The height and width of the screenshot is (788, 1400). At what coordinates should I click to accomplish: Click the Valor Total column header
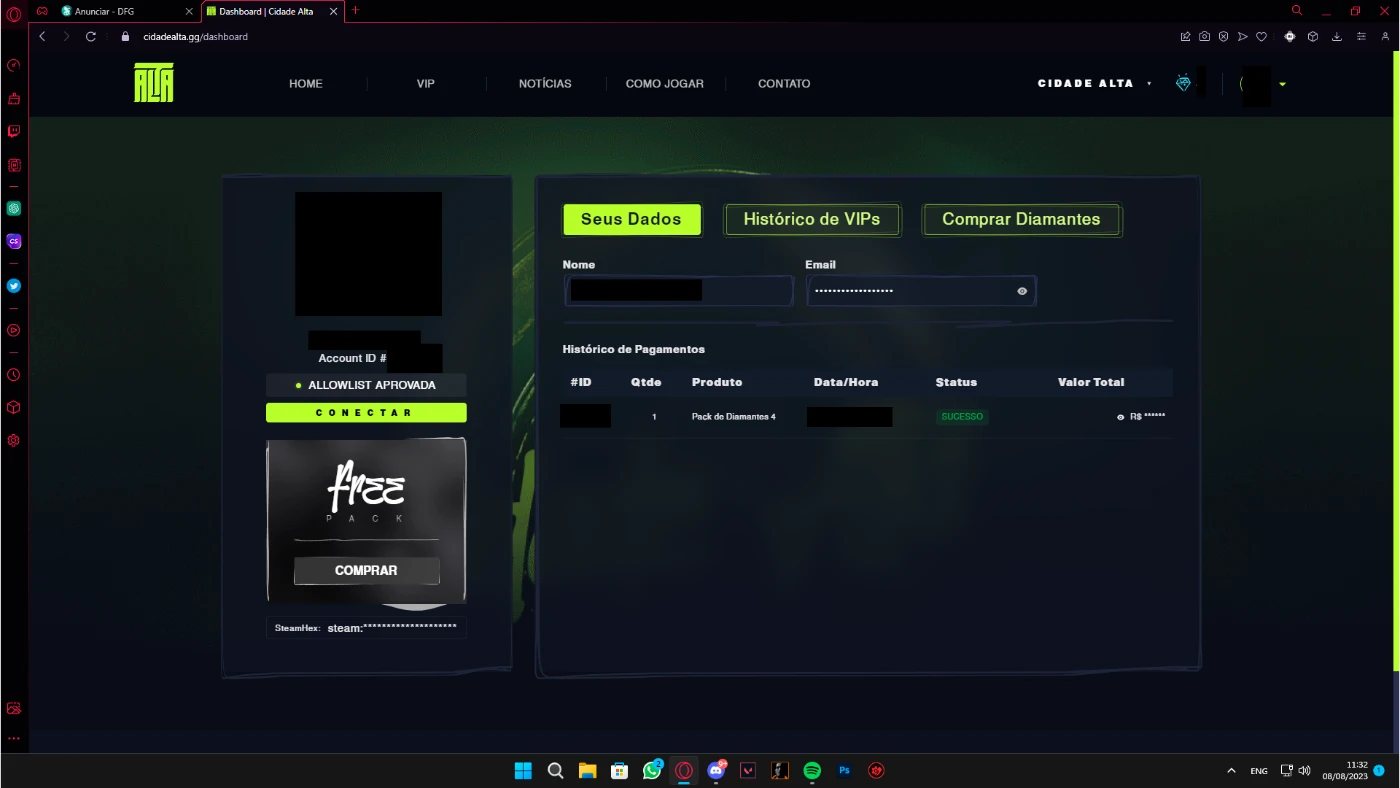point(1091,382)
